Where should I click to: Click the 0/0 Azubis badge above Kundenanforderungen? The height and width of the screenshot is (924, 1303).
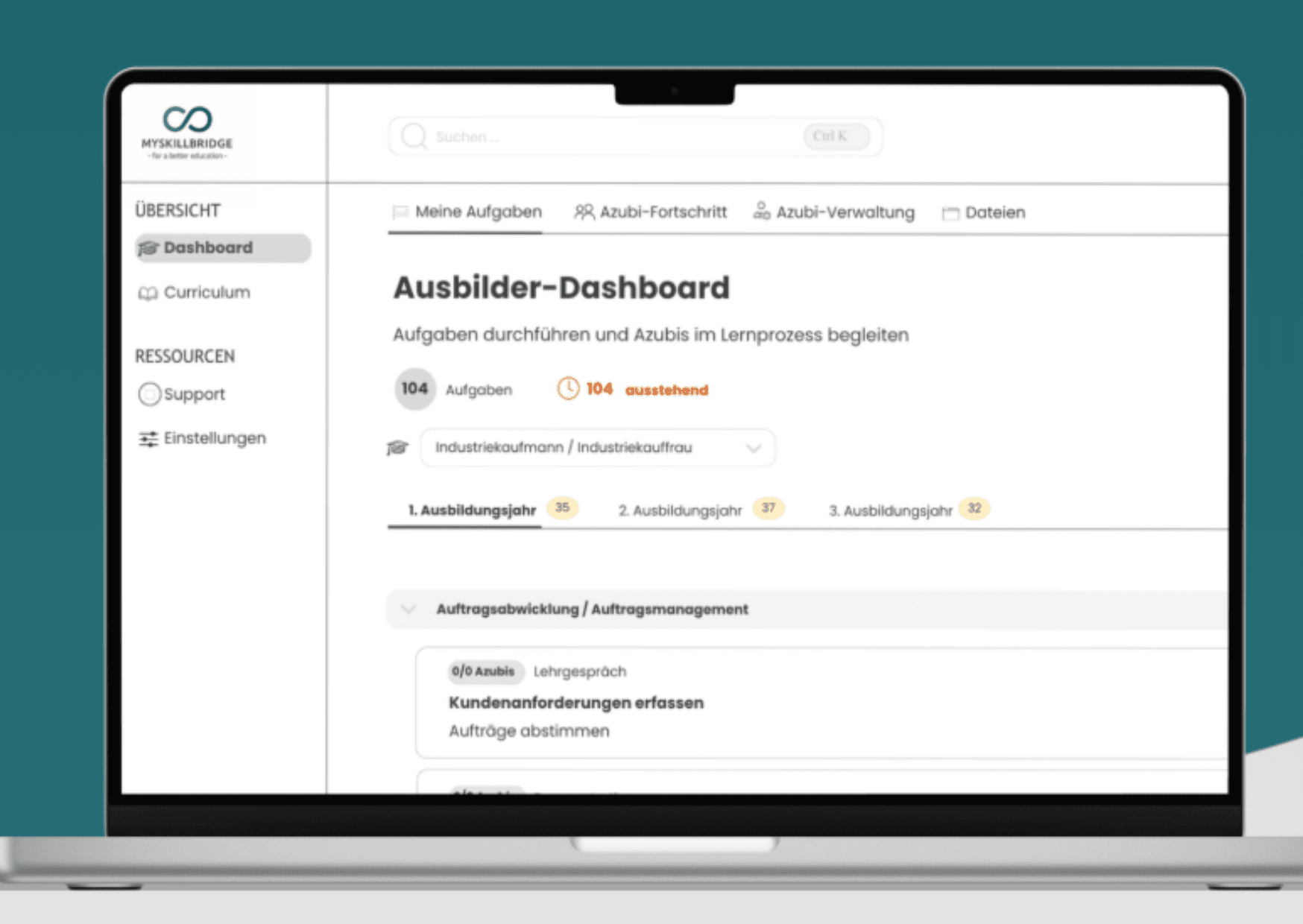pyautogui.click(x=485, y=671)
